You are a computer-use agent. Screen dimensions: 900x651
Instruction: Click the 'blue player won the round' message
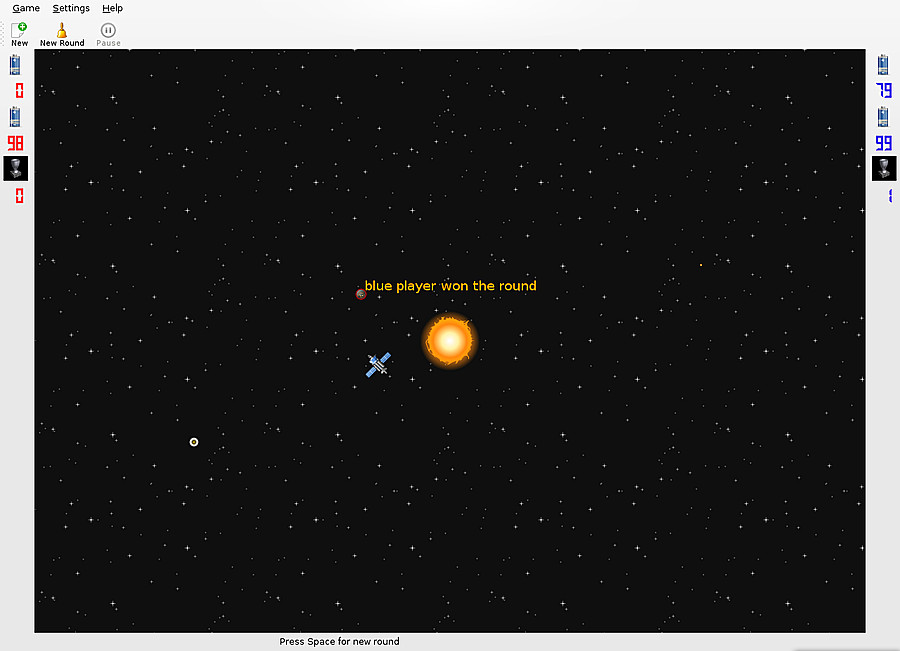[451, 286]
